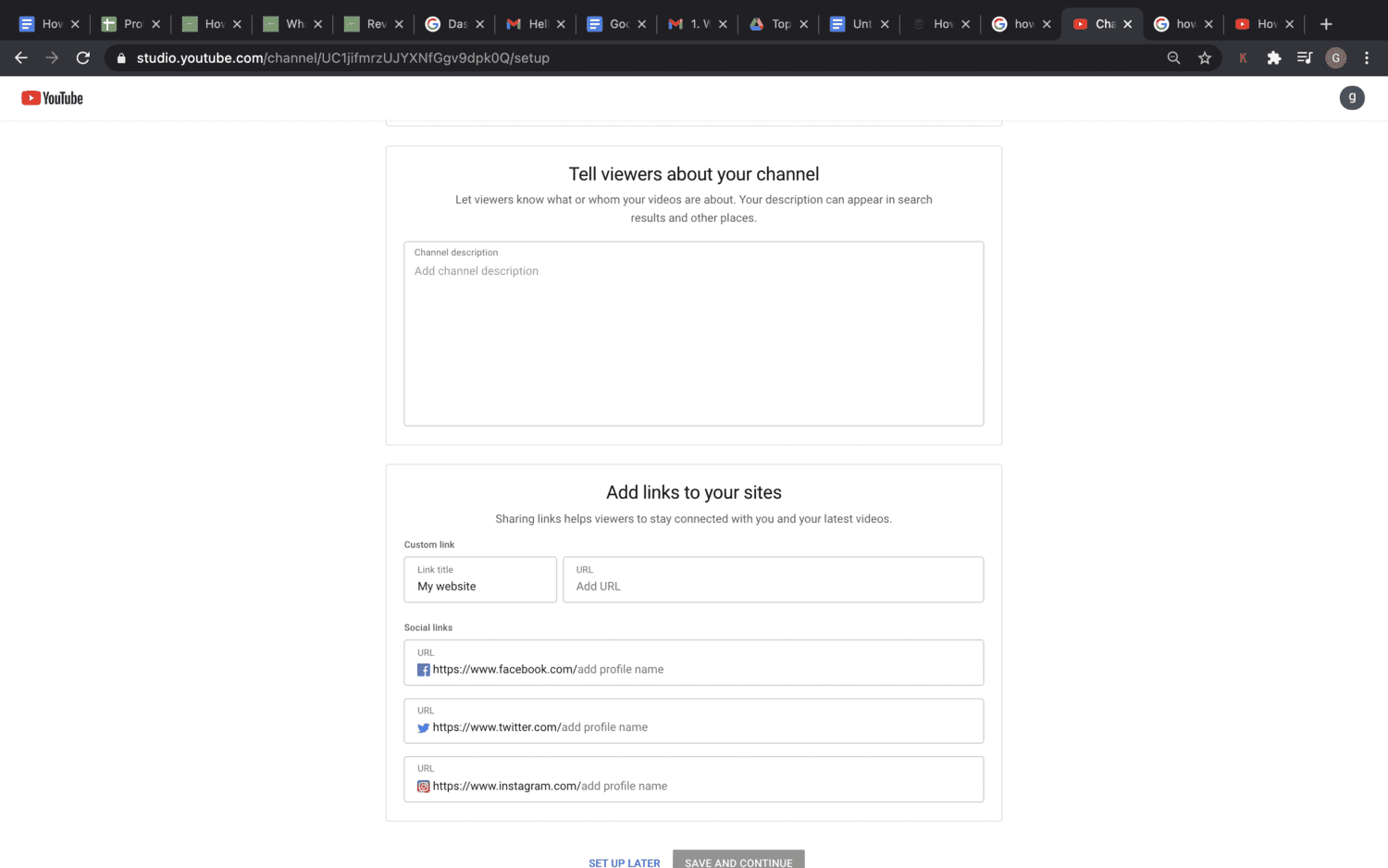Viewport: 1388px width, 868px height.
Task: Click the Facebook profile name URL field
Action: 694,663
